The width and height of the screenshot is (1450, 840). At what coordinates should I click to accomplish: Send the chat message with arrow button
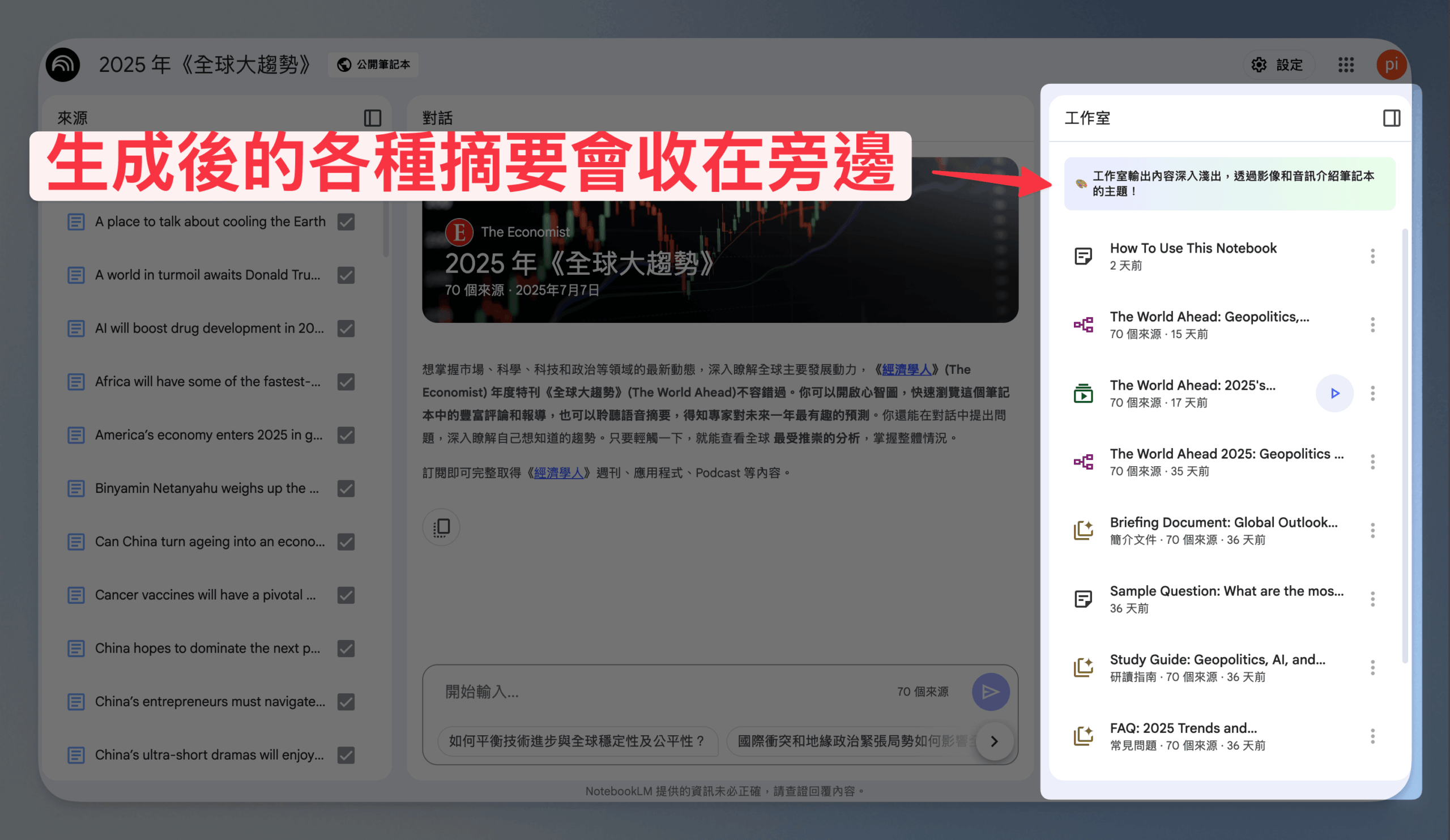(x=990, y=692)
